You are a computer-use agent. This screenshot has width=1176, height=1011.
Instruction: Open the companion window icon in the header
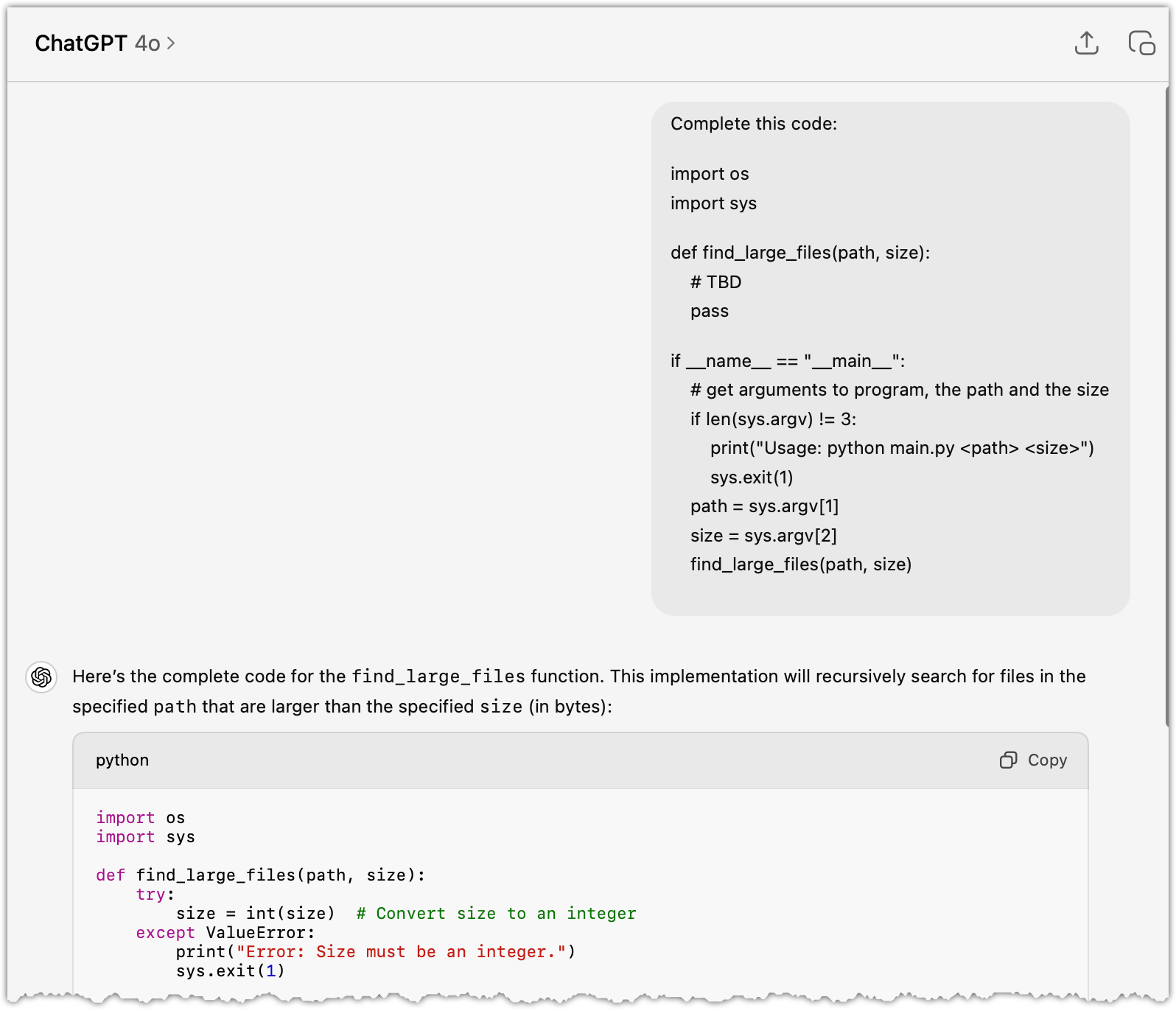pyautogui.click(x=1141, y=43)
